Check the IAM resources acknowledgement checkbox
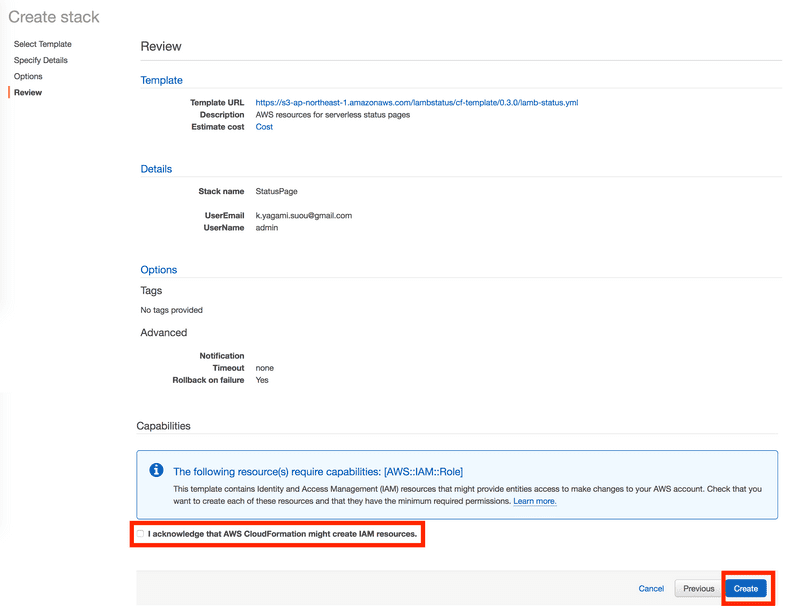This screenshot has width=790, height=613. pos(140,534)
